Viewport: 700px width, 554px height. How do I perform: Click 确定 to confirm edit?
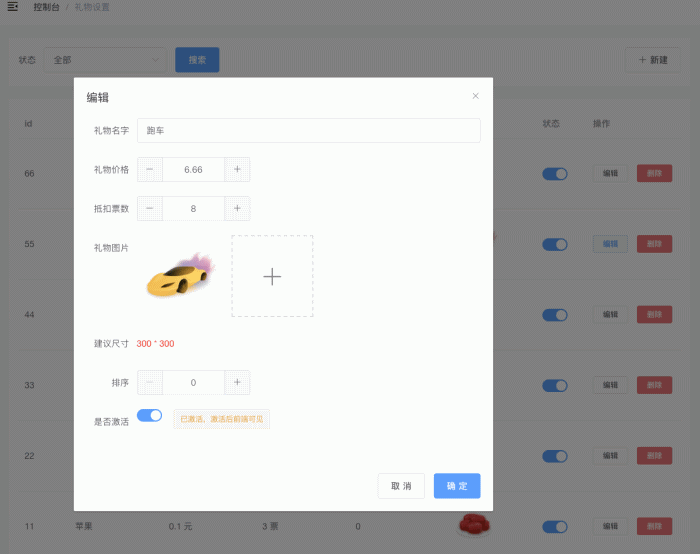tap(457, 486)
